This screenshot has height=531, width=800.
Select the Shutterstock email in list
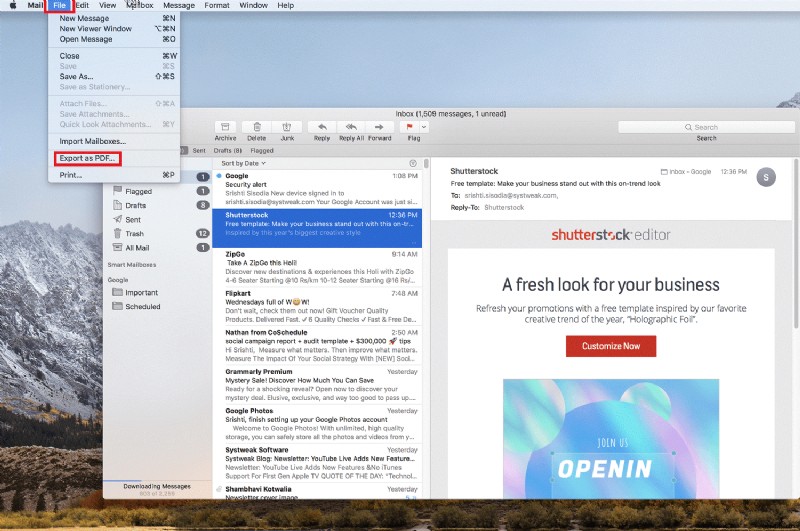click(x=317, y=228)
